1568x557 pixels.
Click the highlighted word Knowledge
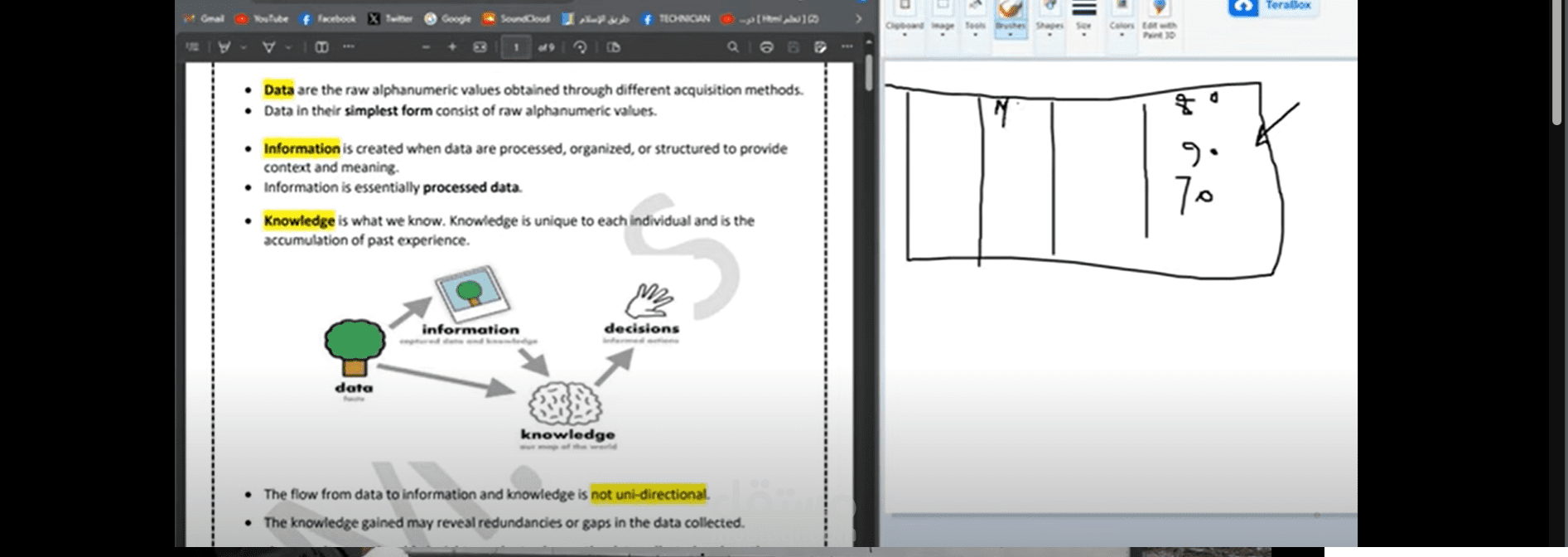click(299, 220)
